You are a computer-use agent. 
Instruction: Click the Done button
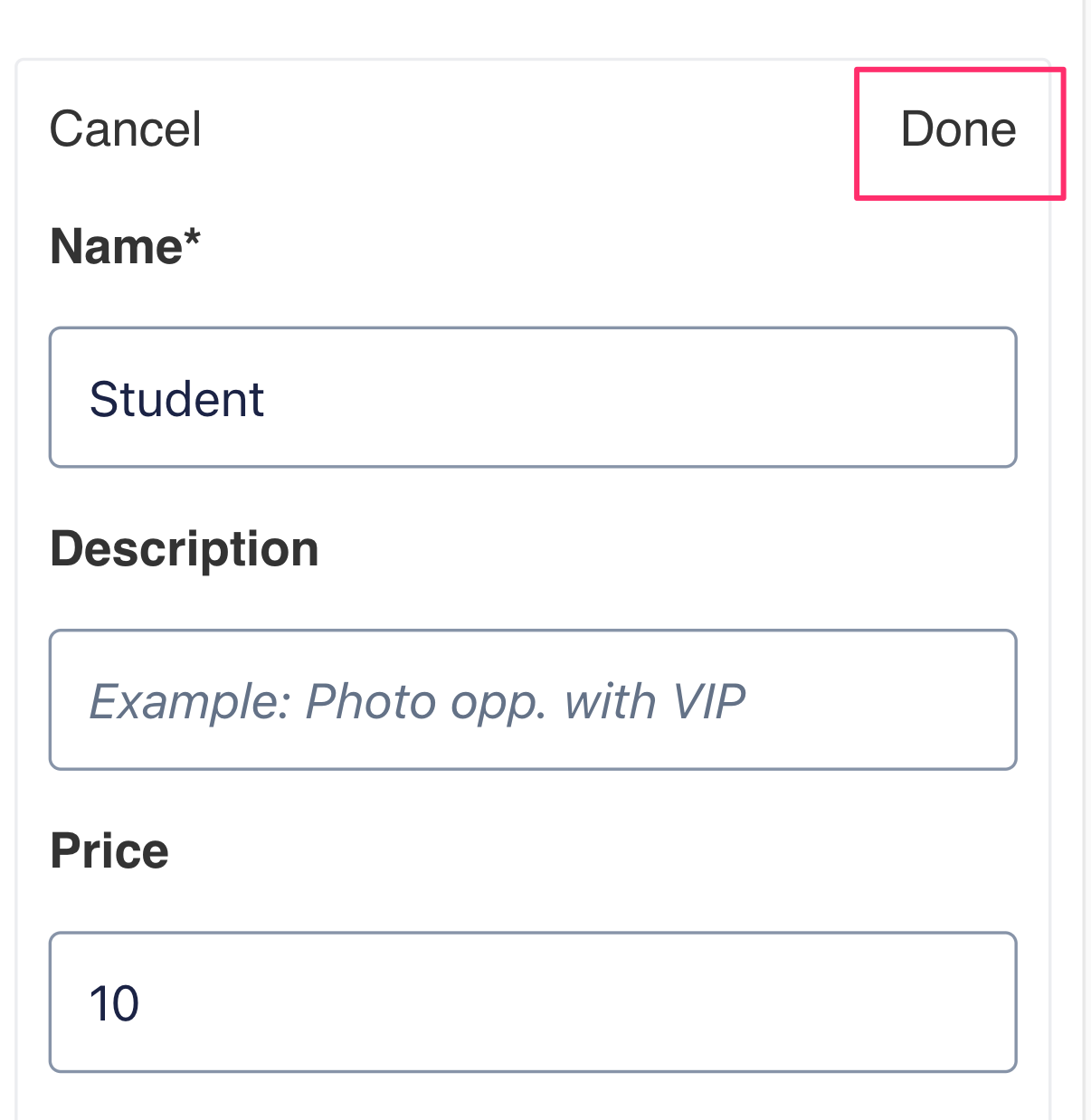[x=958, y=129]
